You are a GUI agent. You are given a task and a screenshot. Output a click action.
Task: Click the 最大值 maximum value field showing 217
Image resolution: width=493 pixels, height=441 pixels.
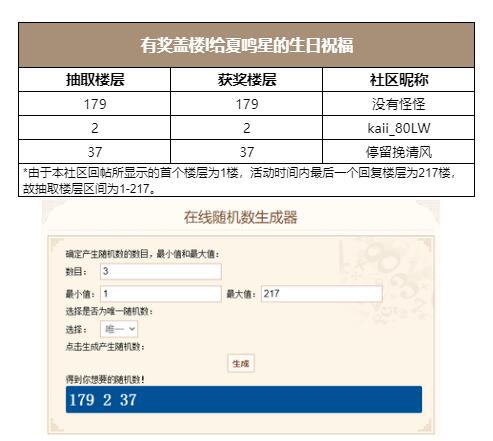322,294
